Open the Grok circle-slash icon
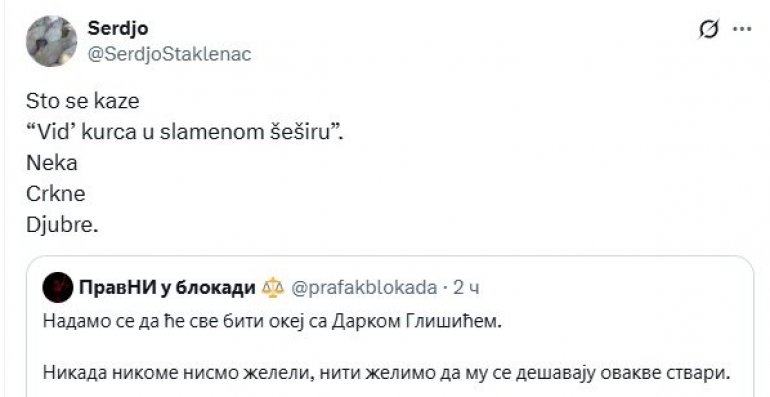The height and width of the screenshot is (397, 770). [x=709, y=29]
